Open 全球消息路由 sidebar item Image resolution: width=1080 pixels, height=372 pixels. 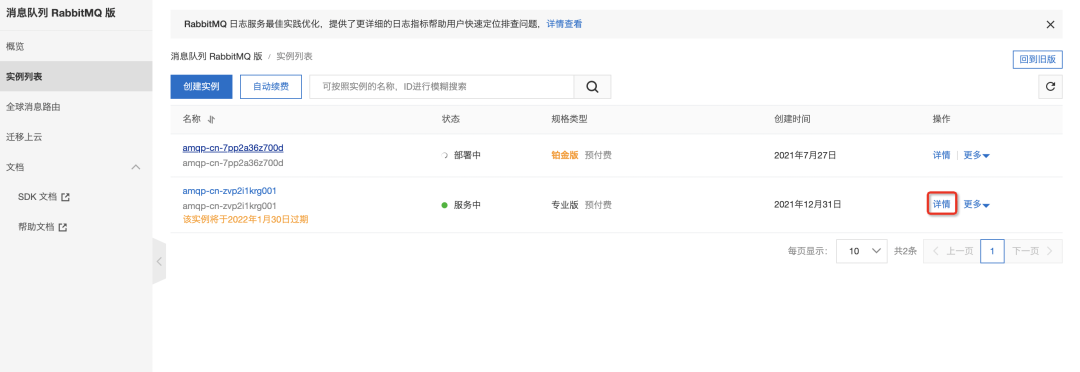point(33,107)
